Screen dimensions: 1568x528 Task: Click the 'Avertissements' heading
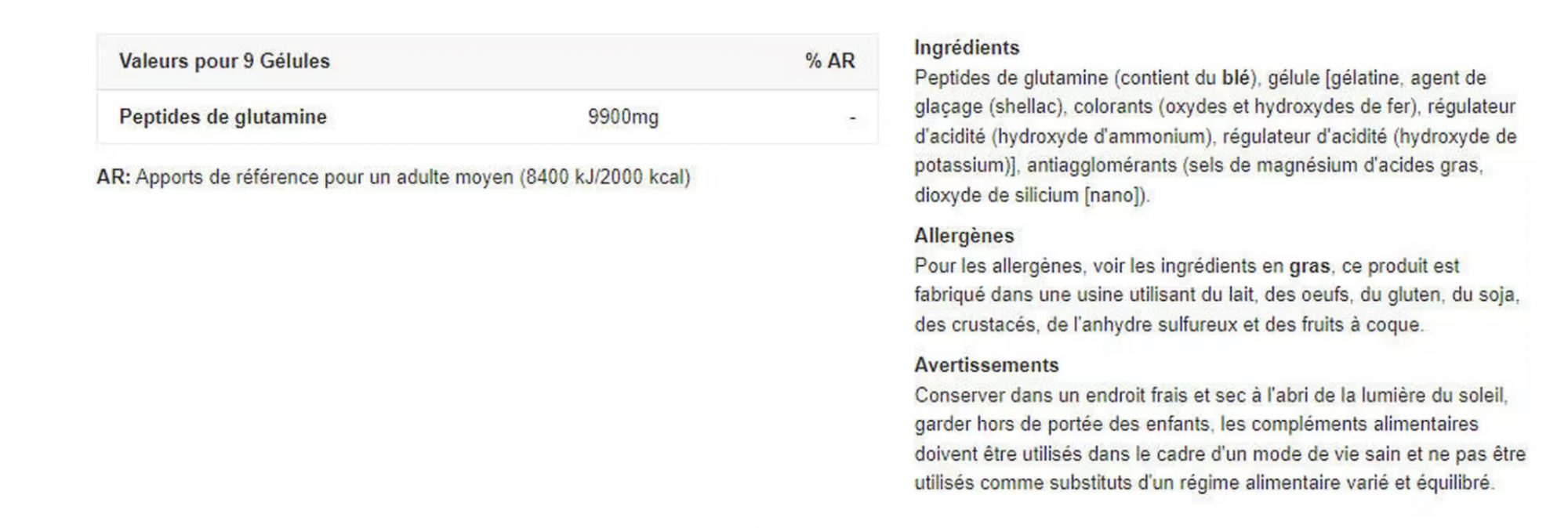coord(986,365)
